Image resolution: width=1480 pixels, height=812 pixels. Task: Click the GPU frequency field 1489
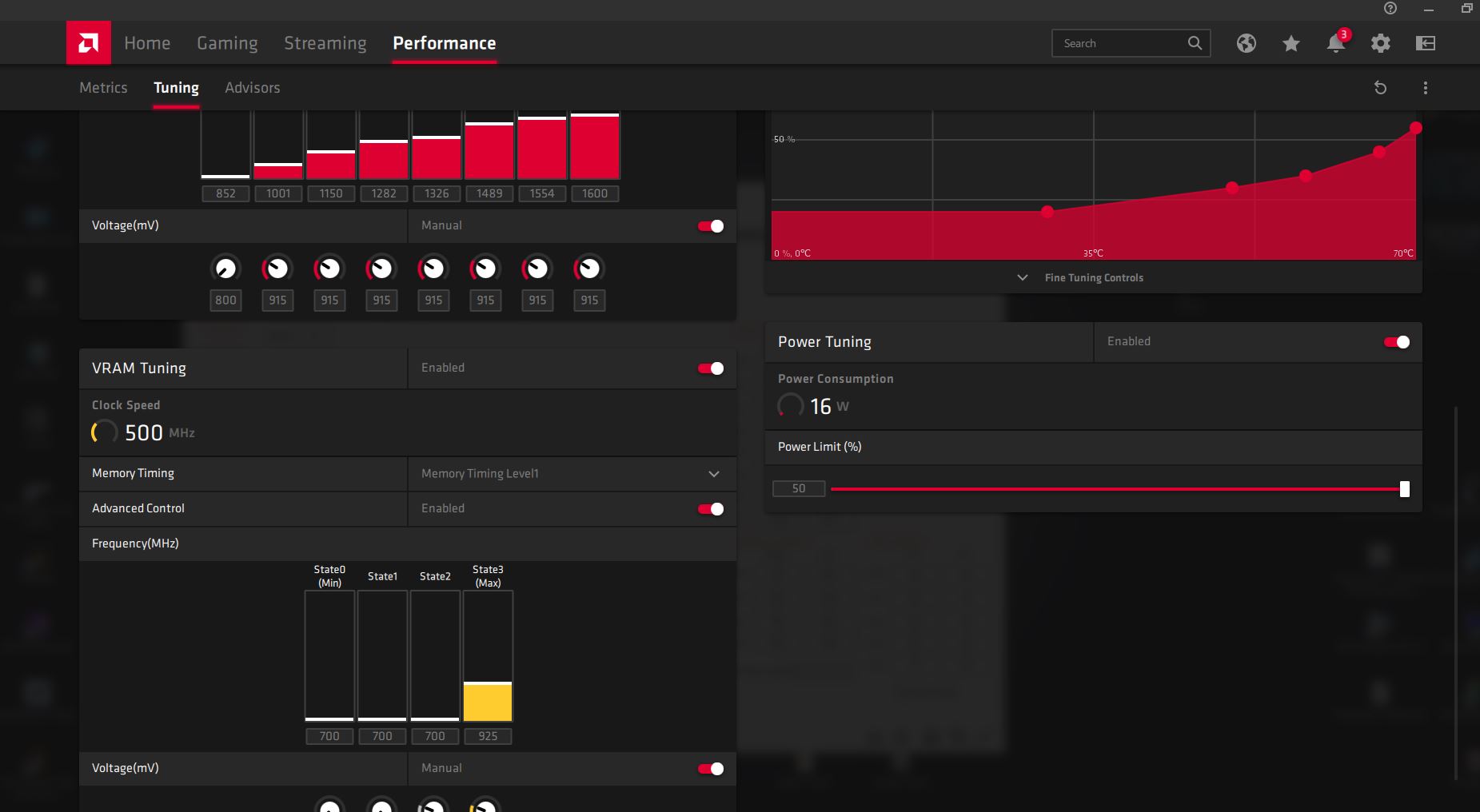[489, 193]
